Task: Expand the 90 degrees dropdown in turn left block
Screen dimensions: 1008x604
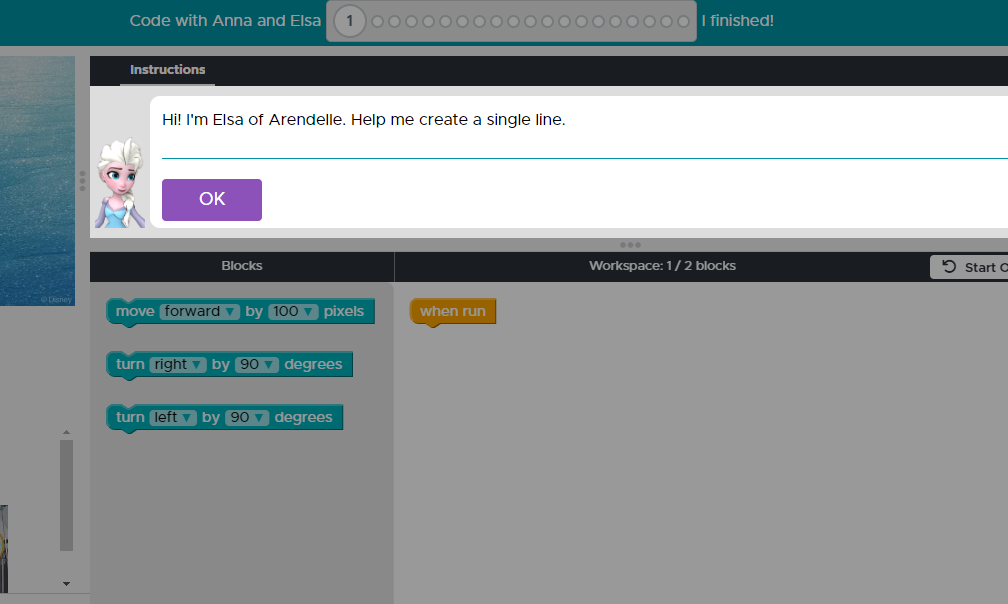Action: coord(246,417)
